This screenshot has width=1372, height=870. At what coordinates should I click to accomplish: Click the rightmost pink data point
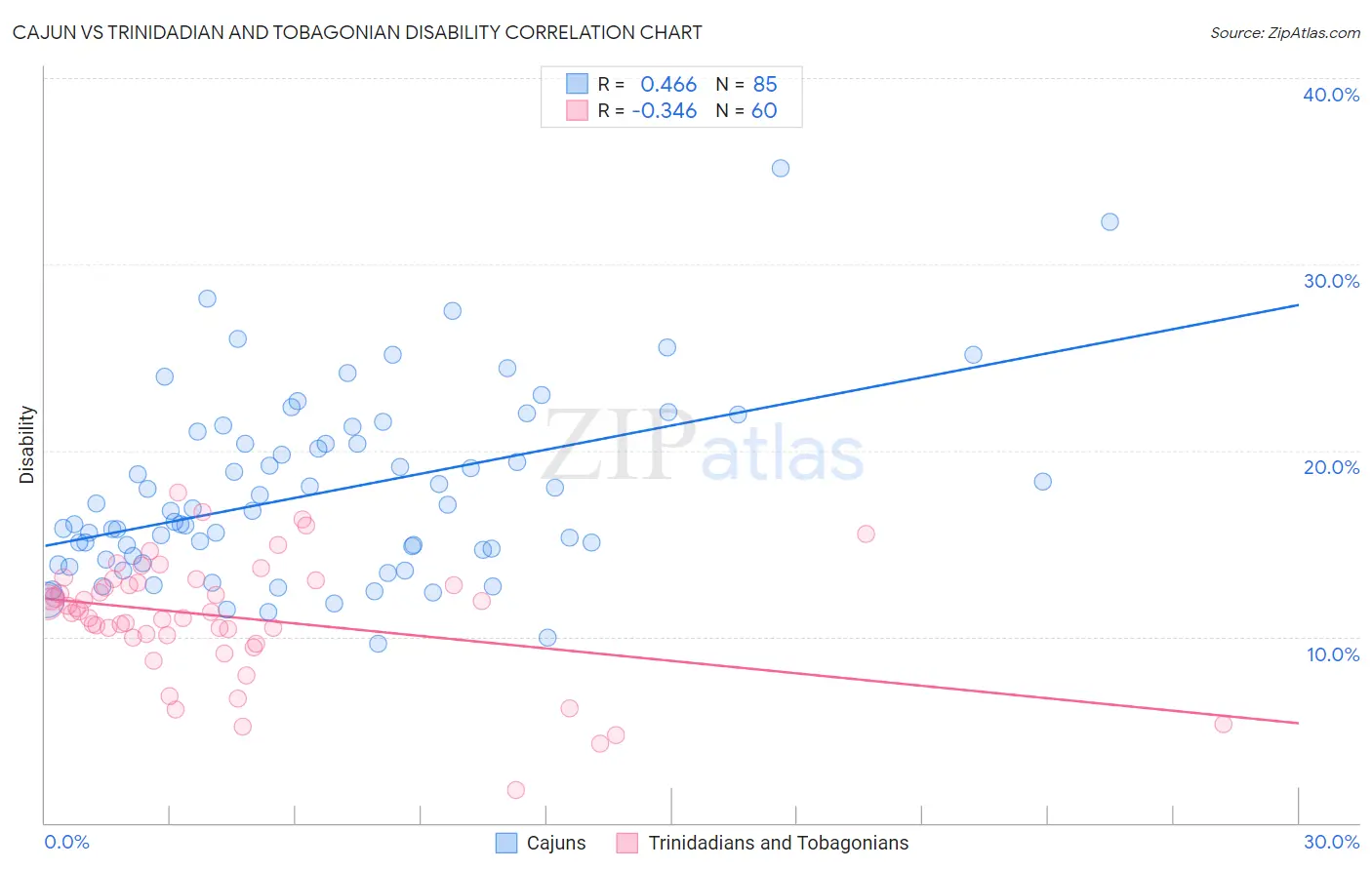point(1223,724)
